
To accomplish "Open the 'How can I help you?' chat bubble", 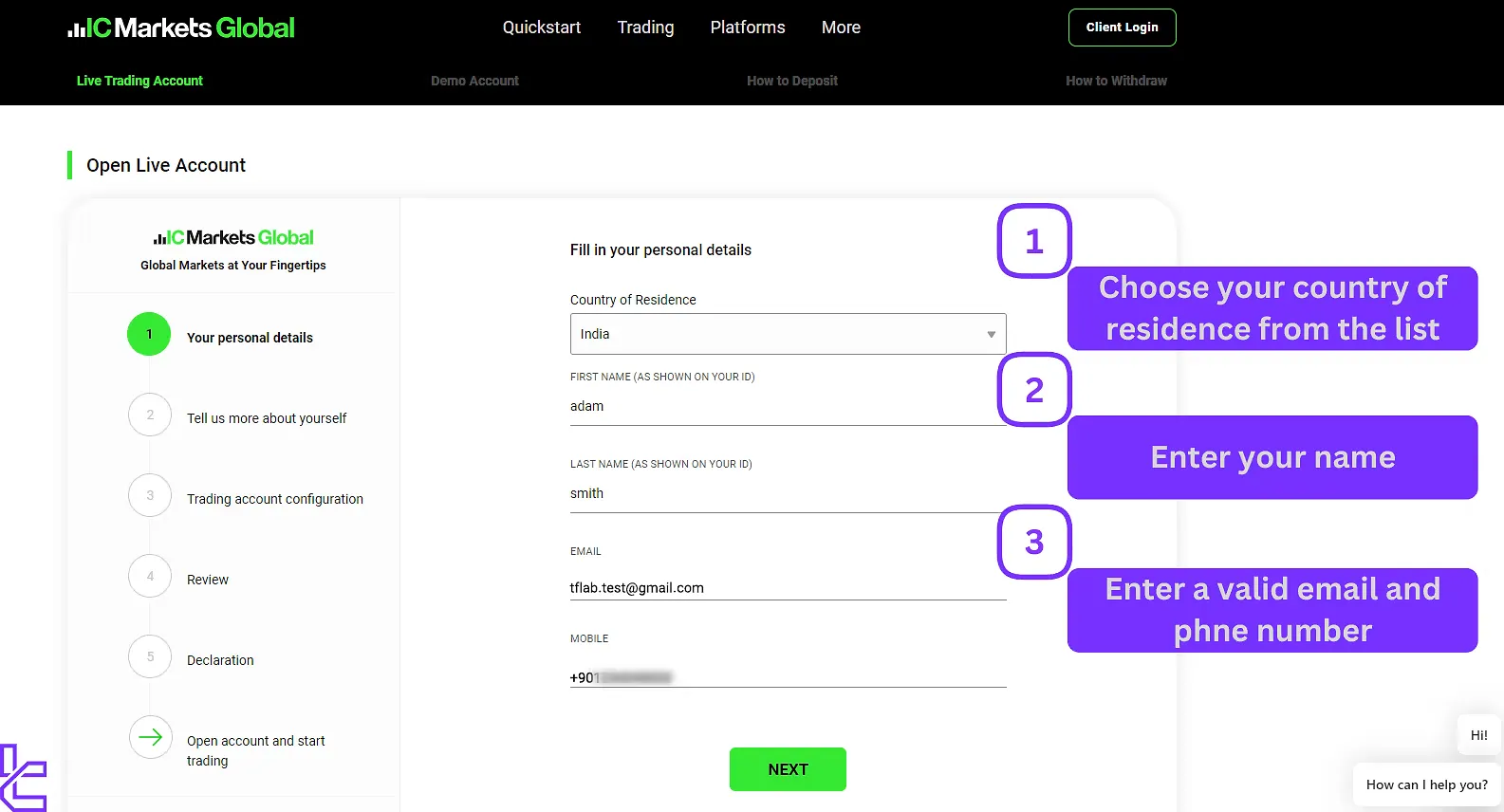I will (x=1427, y=784).
